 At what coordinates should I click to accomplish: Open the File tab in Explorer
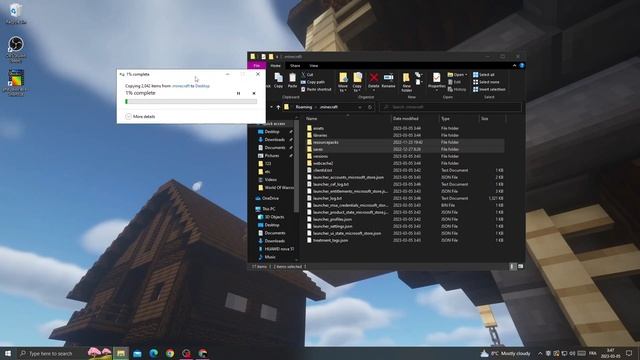click(257, 65)
